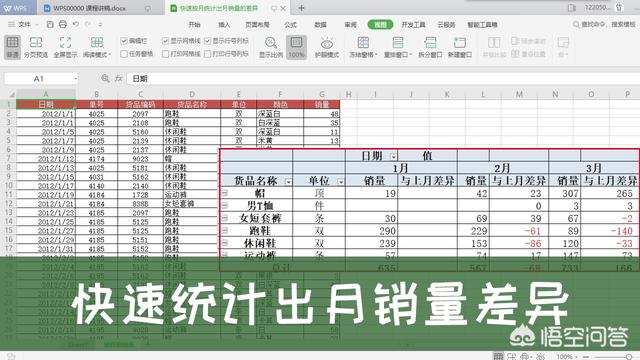Collapse the 跑鞋 row in pivot table
Screen dimensions: 640x360
[x=224, y=231]
